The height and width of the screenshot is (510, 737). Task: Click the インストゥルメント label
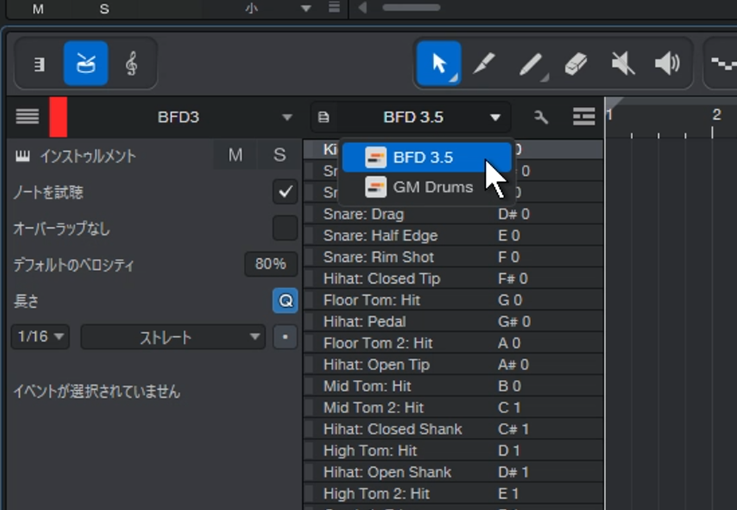tap(88, 156)
